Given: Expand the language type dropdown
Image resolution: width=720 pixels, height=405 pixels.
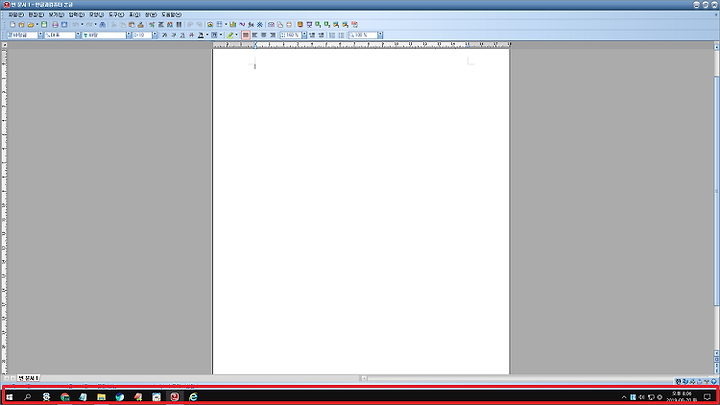Looking at the screenshot, I should coord(78,35).
